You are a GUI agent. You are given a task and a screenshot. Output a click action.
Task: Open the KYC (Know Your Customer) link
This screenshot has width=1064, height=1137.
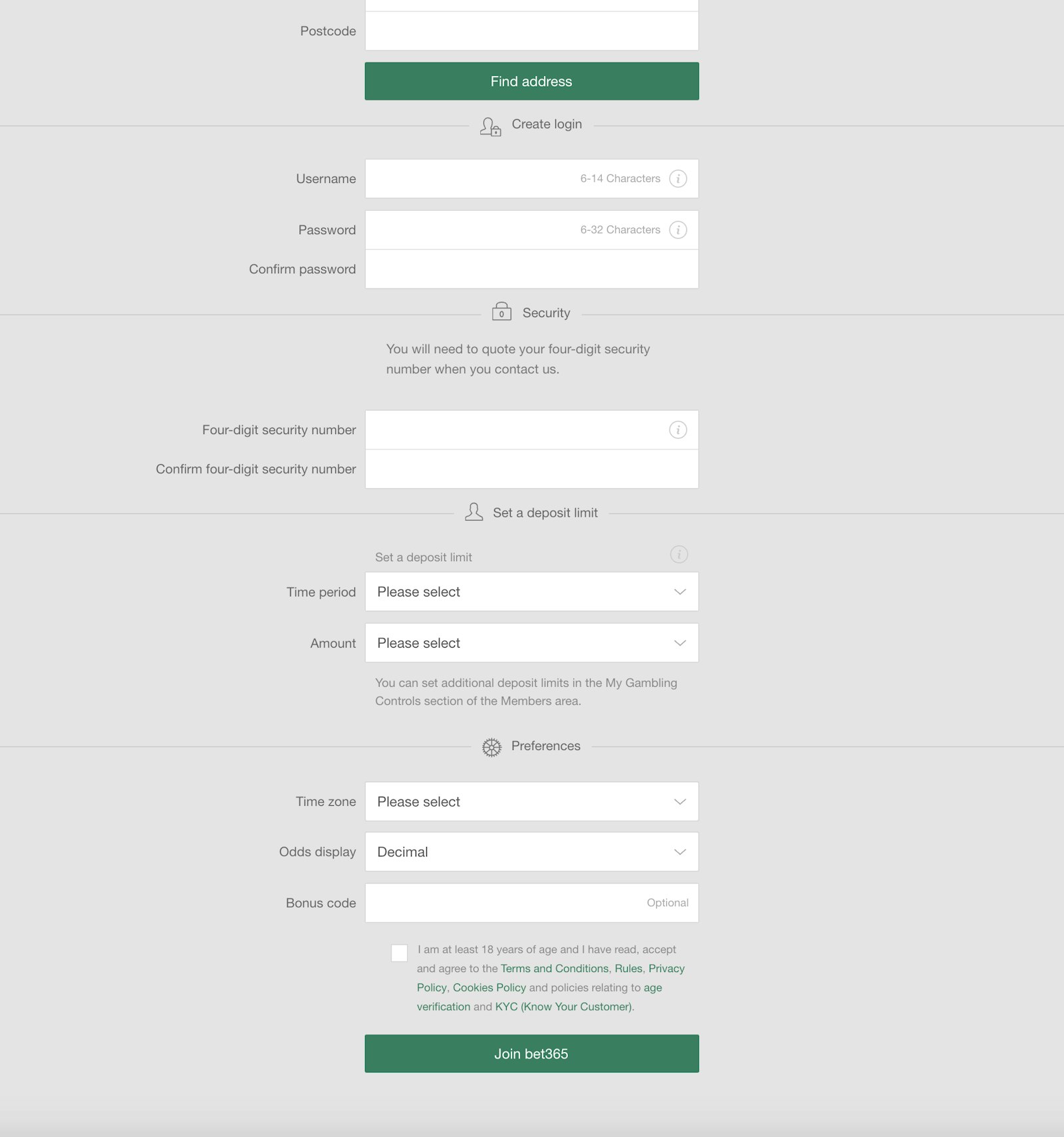[x=563, y=1007]
